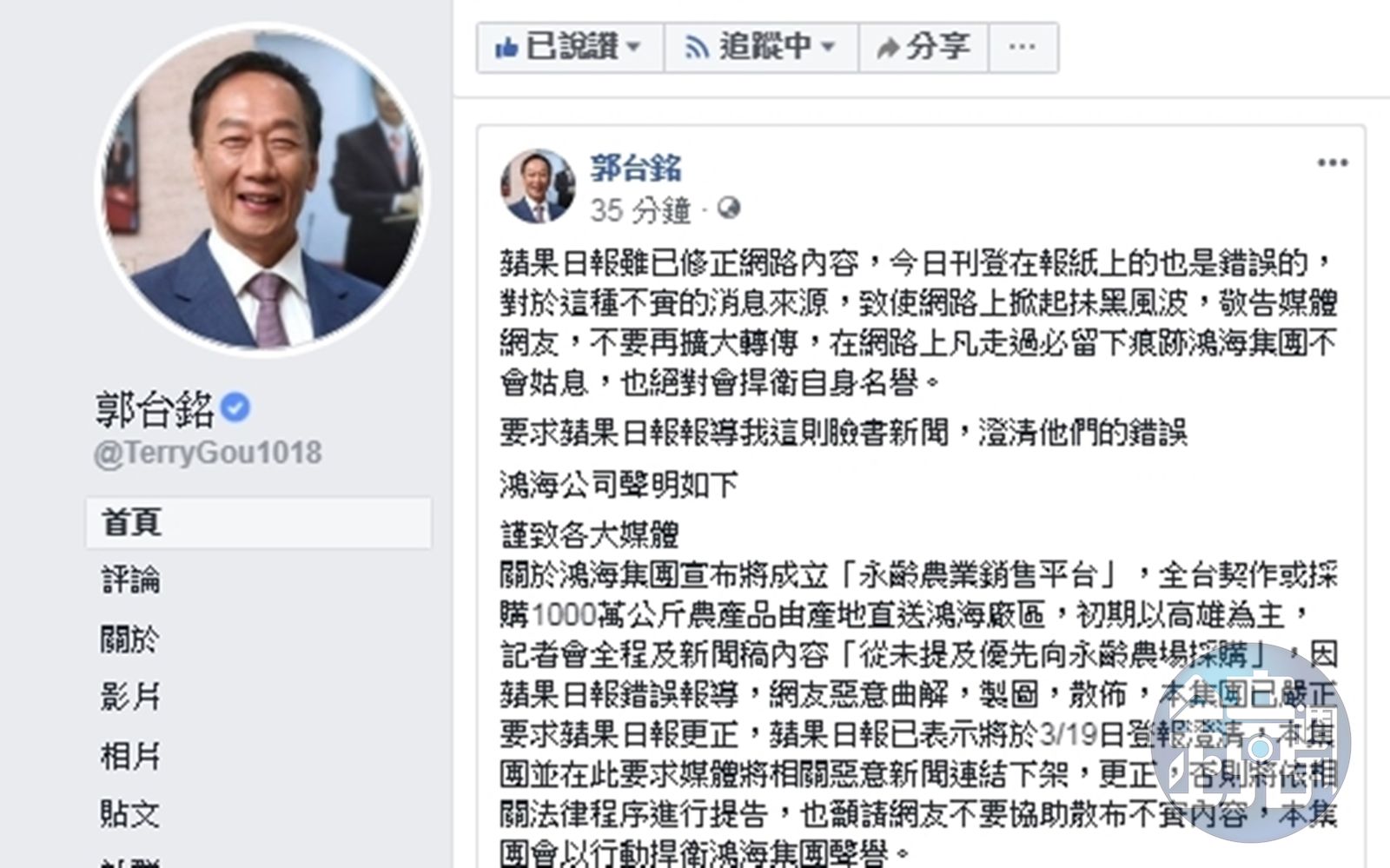Click the @TerryGou1018 username handle
The image size is (1390, 868).
[x=208, y=453]
